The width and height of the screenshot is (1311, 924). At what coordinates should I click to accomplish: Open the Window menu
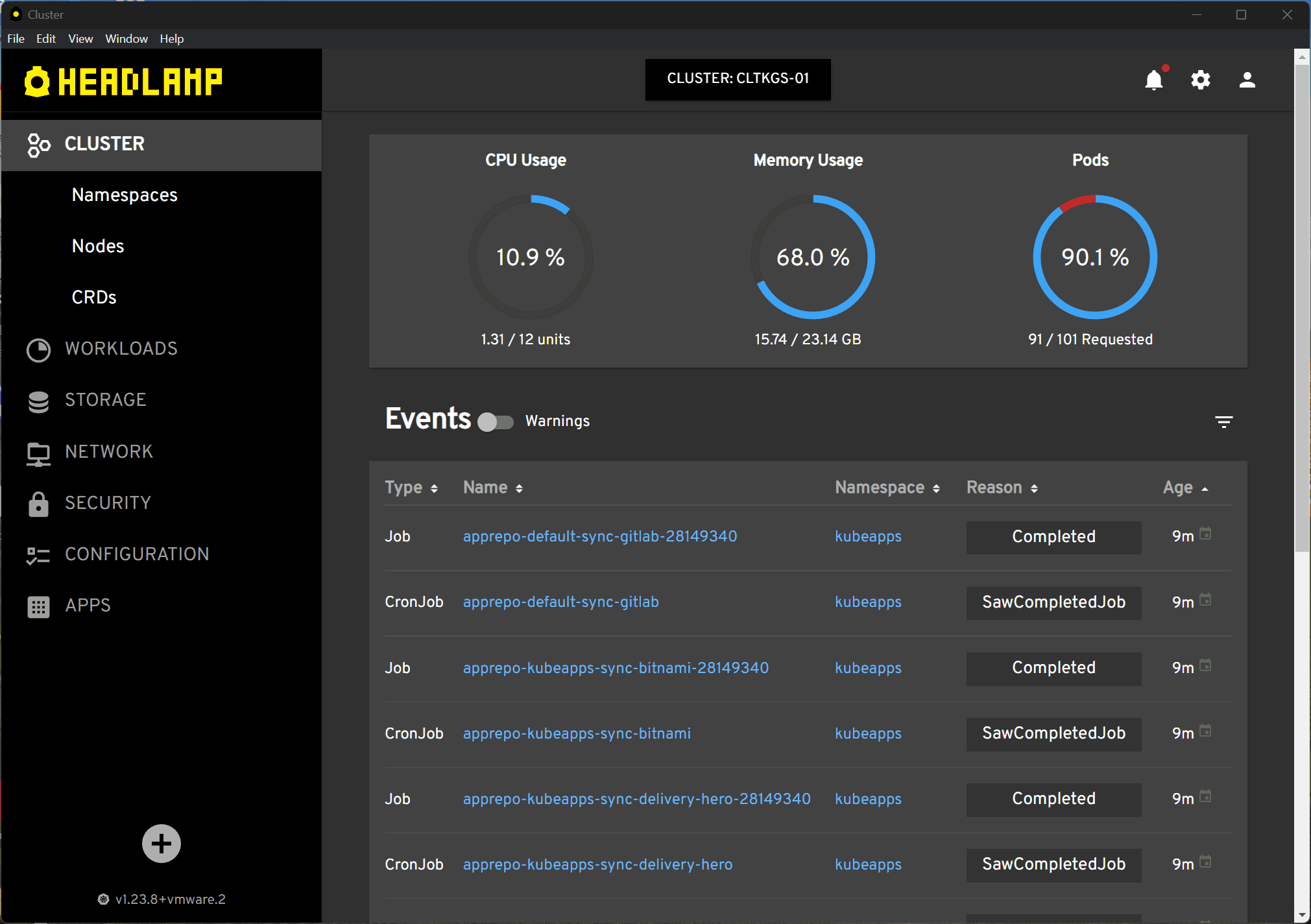(126, 39)
